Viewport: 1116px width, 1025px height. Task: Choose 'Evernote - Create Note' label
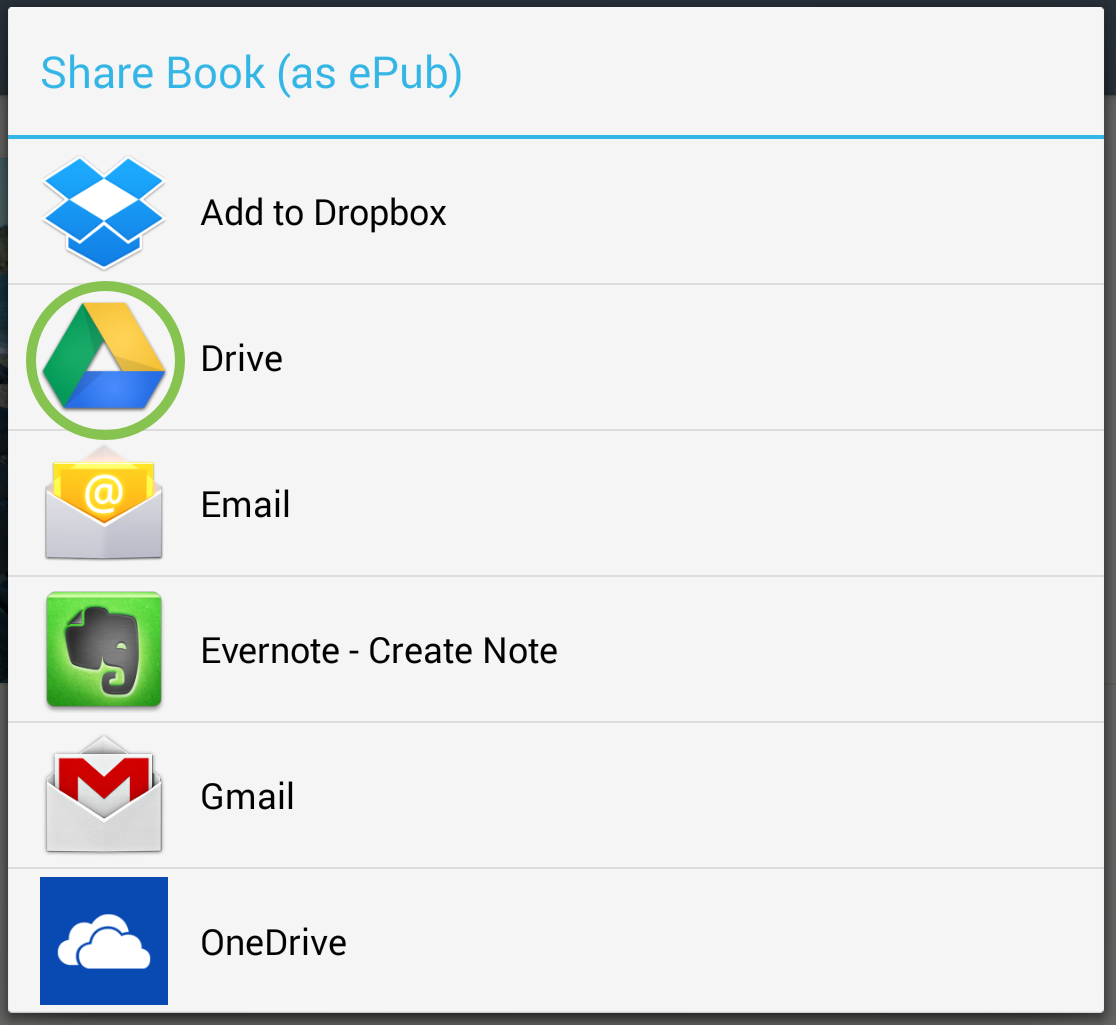click(379, 651)
